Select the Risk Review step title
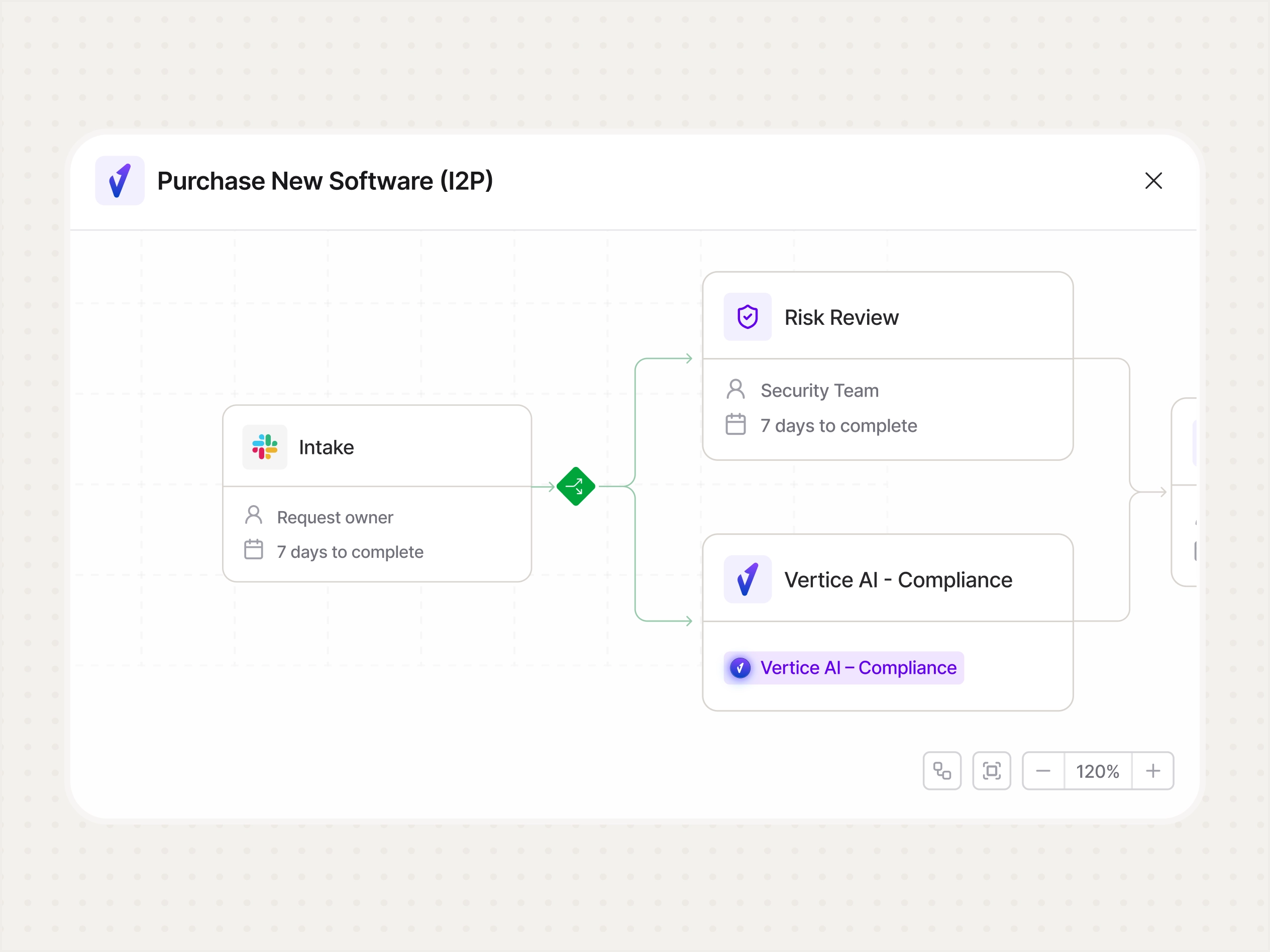This screenshot has height=952, width=1270. tap(841, 317)
